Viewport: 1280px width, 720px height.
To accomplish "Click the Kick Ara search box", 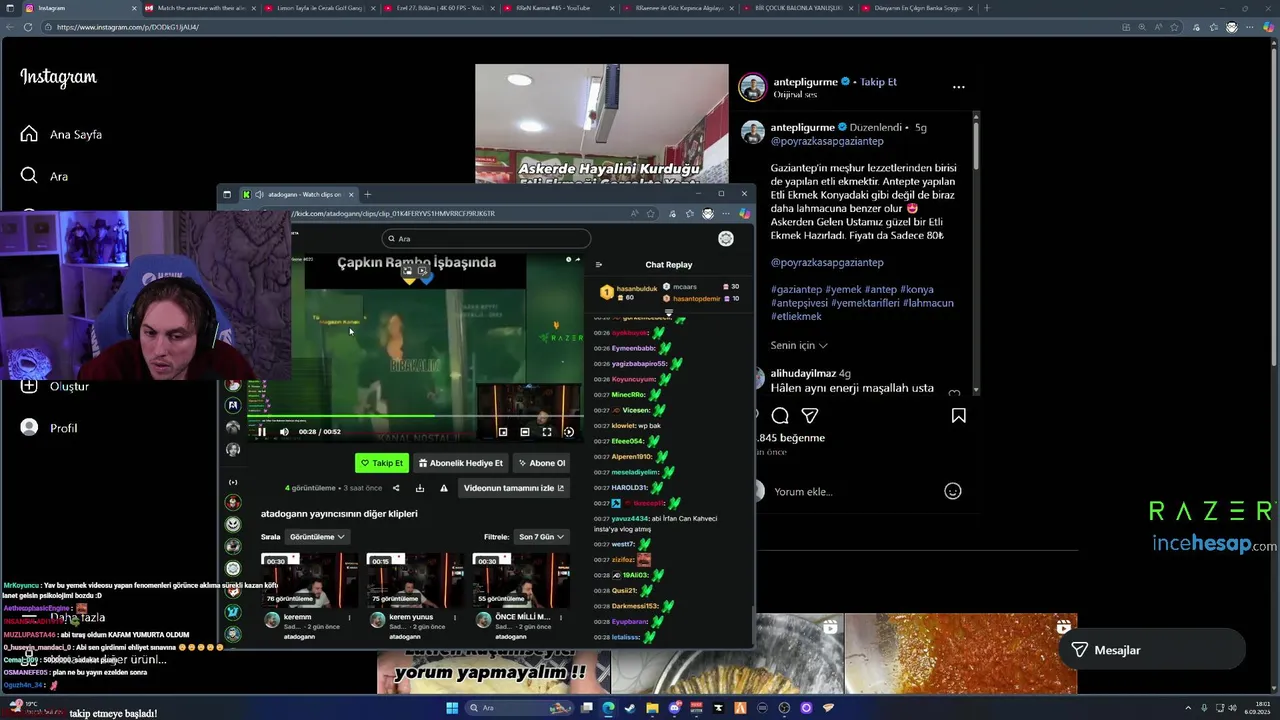I will (486, 239).
